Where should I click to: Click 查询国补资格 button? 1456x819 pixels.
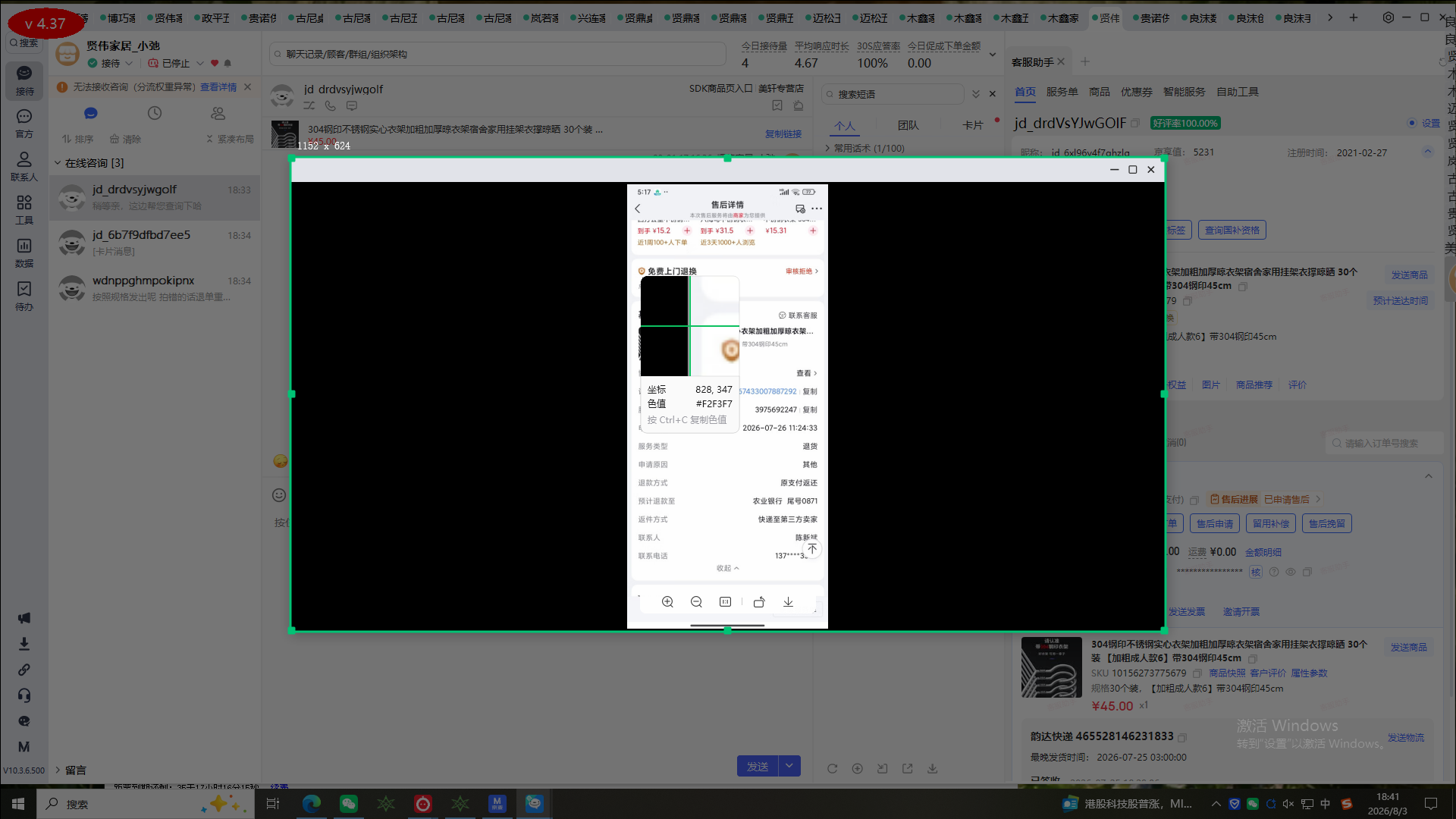(1232, 230)
